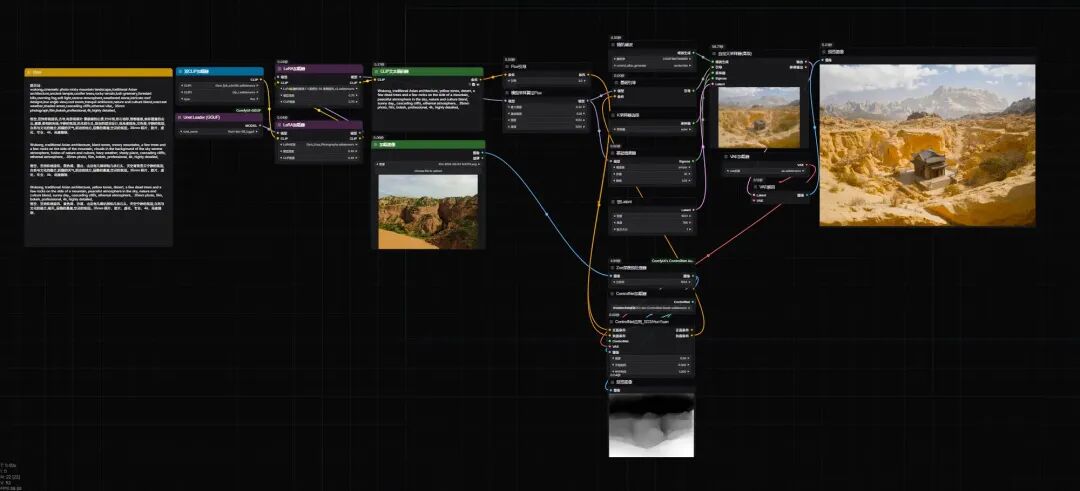The width and height of the screenshot is (1080, 491).
Task: Collapse the VAE loader node dot
Action: point(727,156)
